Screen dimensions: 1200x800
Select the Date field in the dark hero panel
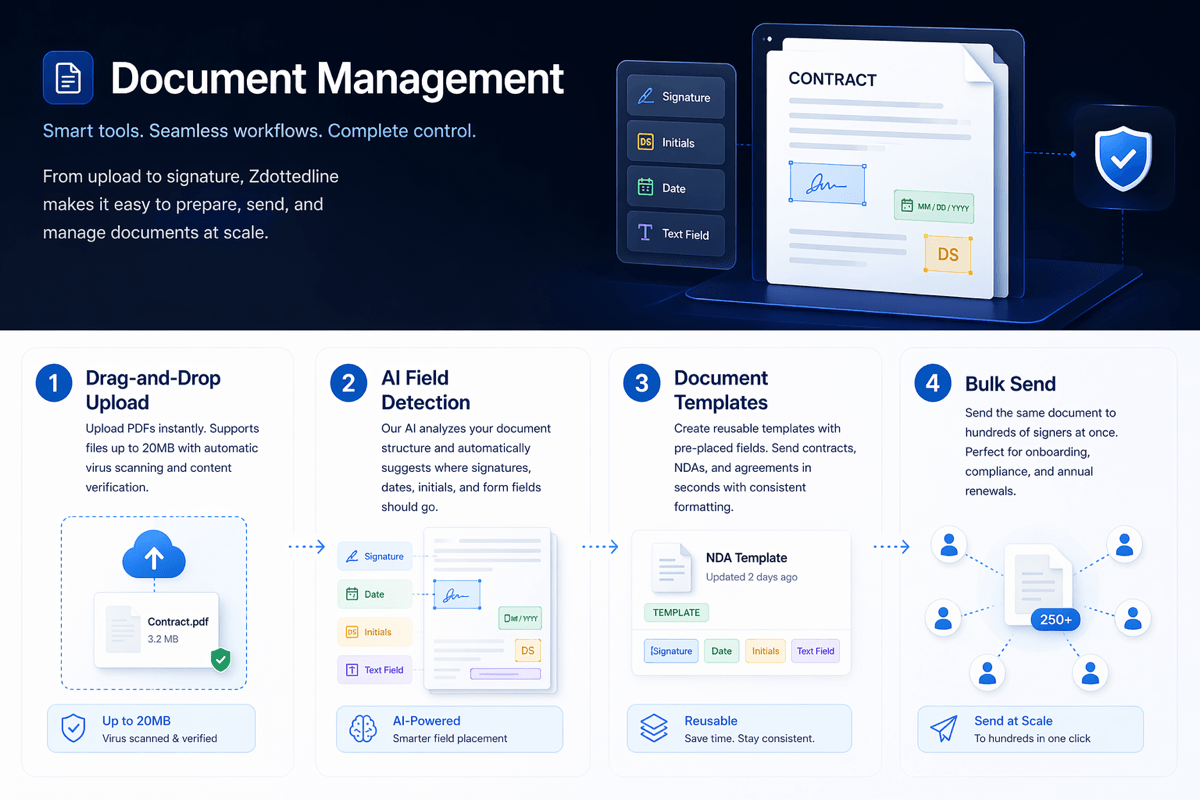click(676, 188)
